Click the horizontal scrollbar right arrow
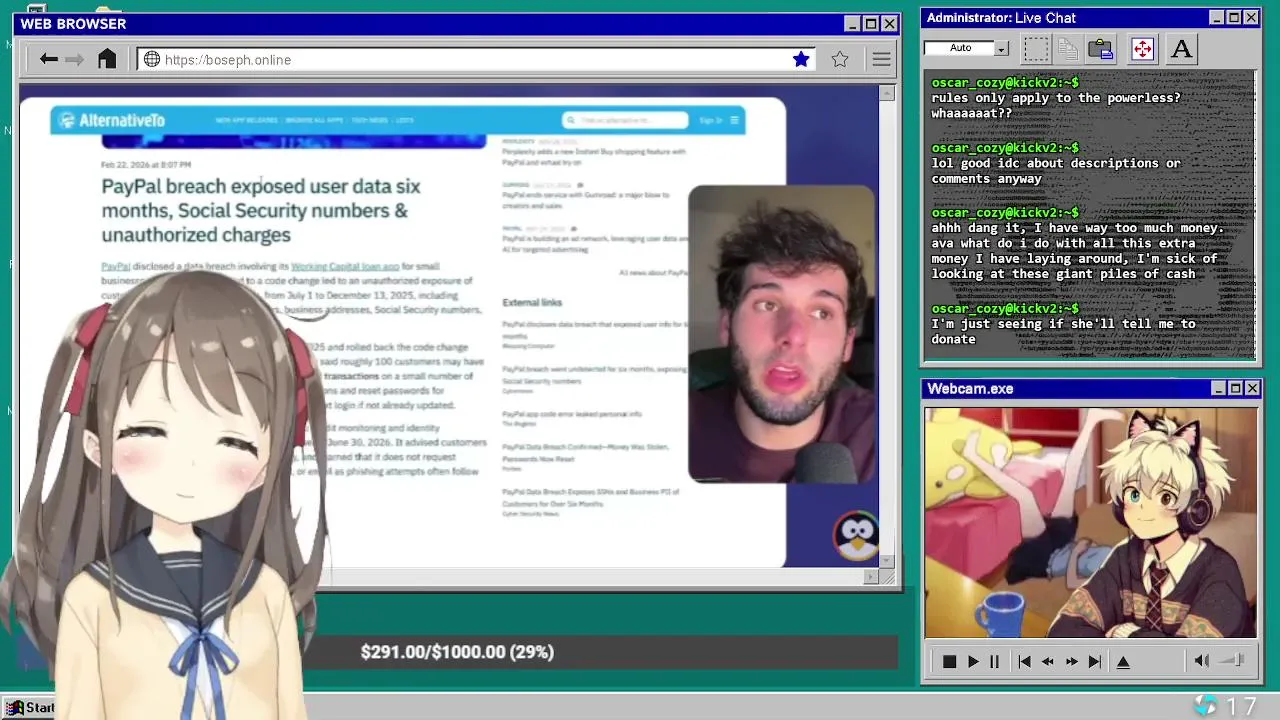1280x720 pixels. [871, 577]
